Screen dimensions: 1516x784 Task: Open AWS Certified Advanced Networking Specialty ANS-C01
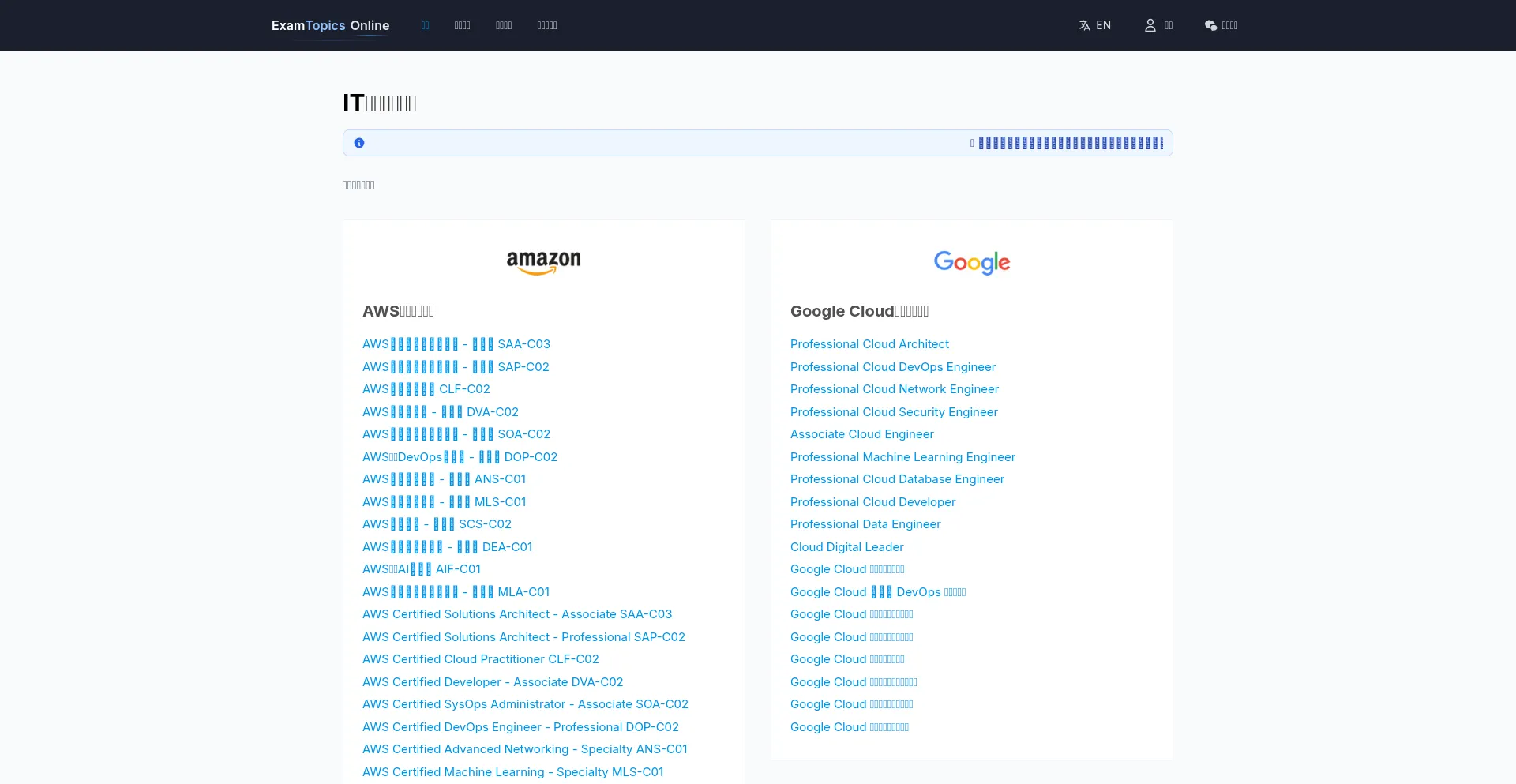524,749
